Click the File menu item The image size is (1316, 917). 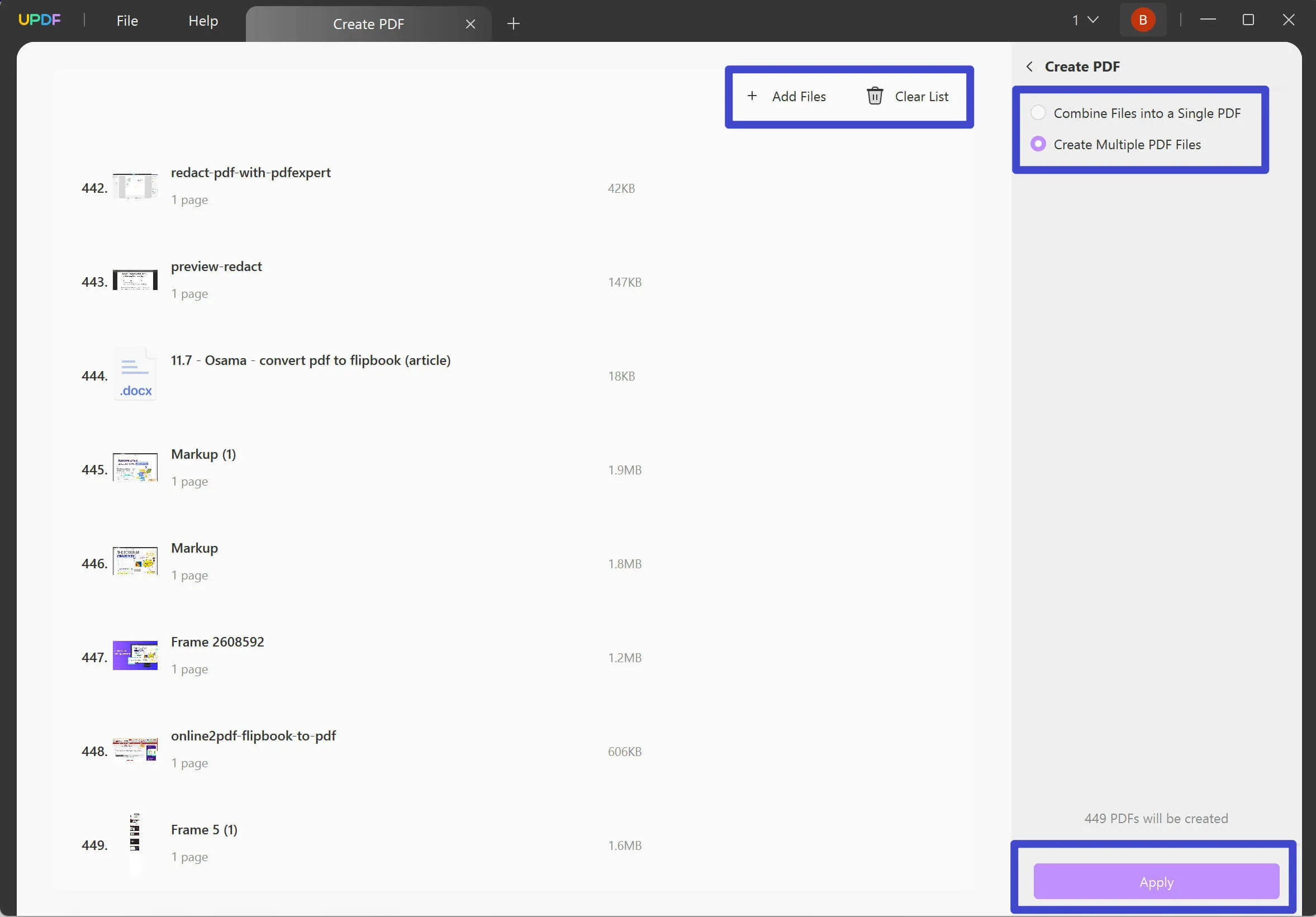[127, 20]
